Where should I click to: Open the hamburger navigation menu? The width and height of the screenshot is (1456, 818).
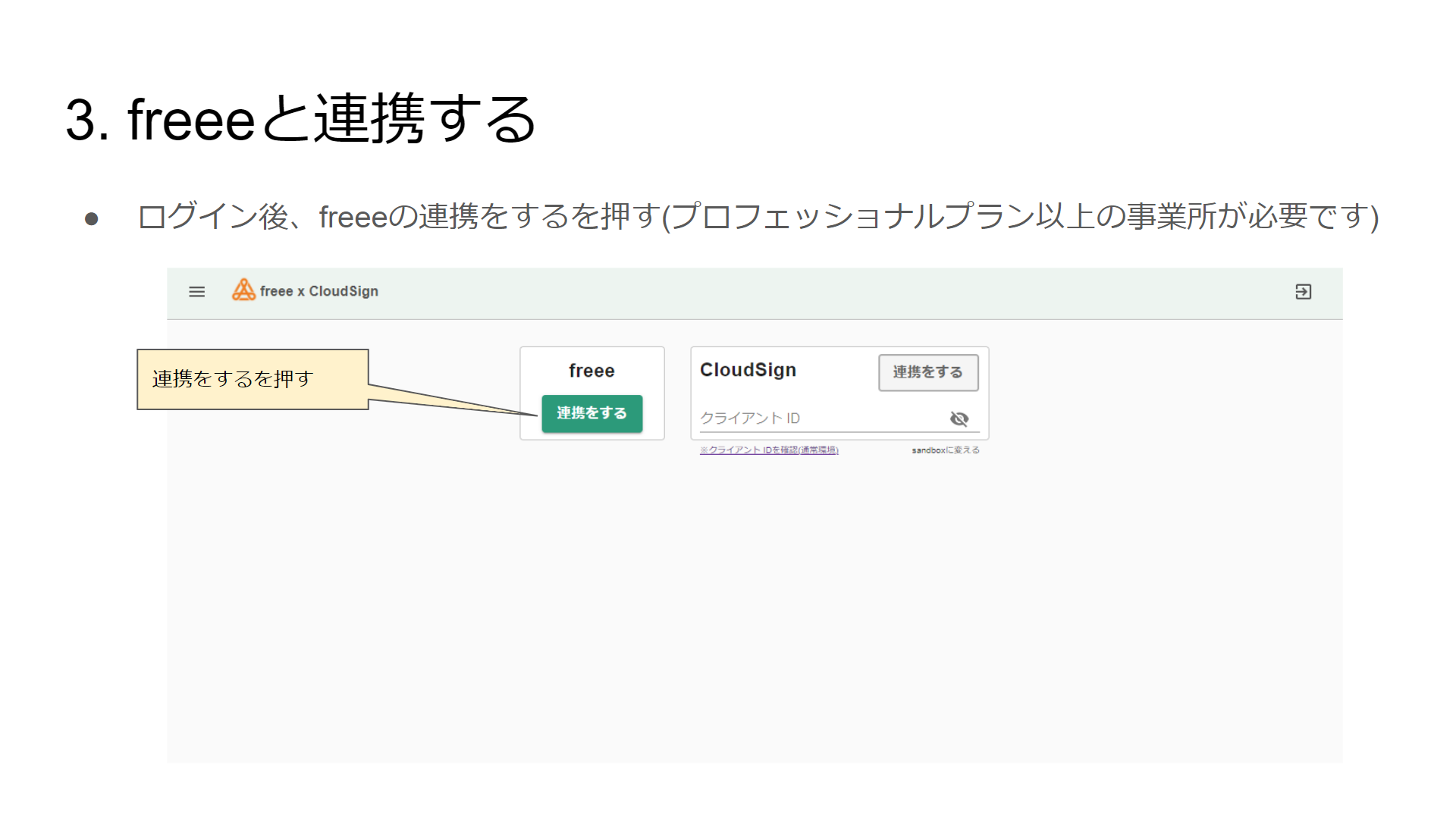point(196,292)
